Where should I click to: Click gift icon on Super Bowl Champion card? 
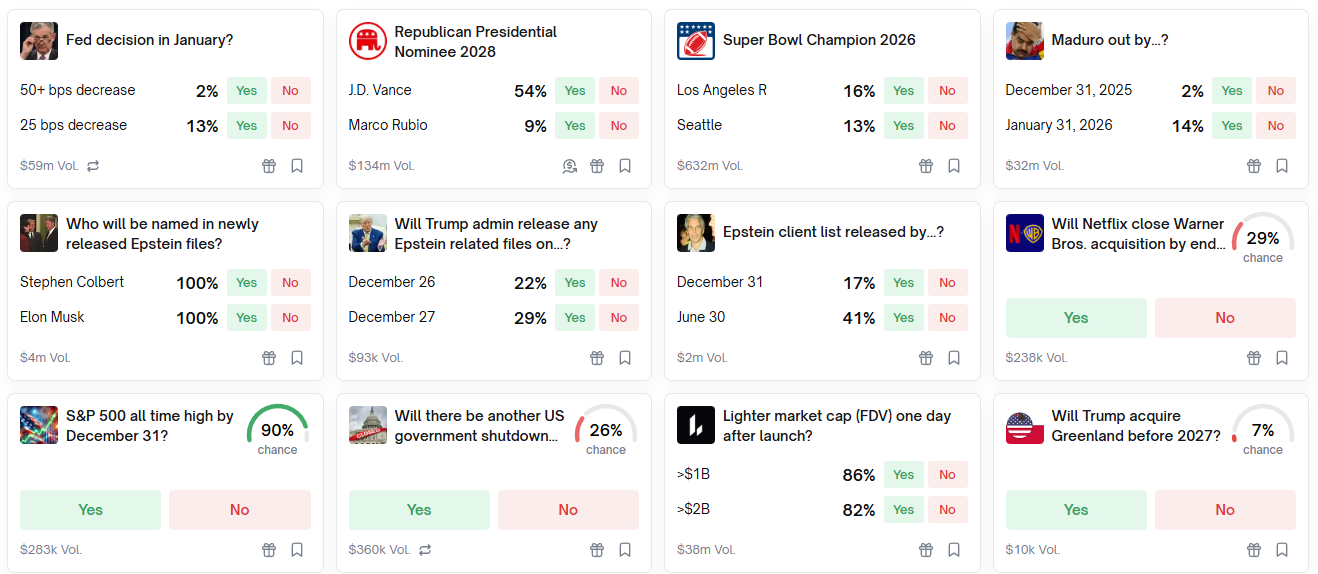click(926, 166)
